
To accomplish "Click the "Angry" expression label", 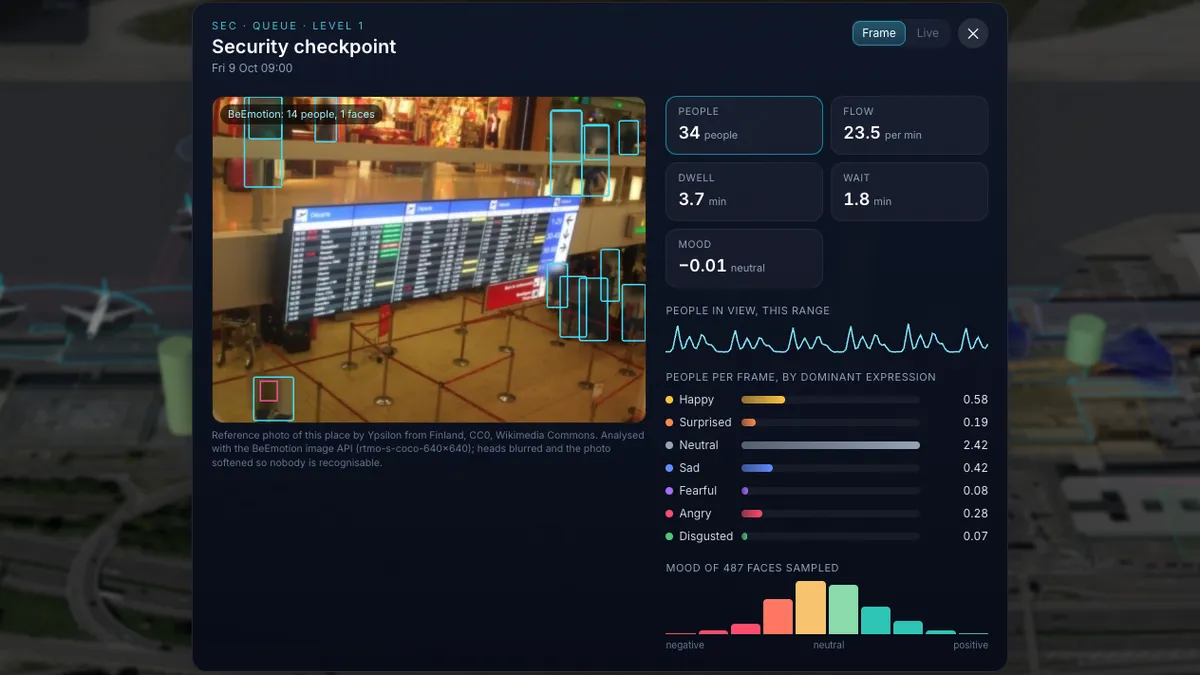I will coord(695,514).
